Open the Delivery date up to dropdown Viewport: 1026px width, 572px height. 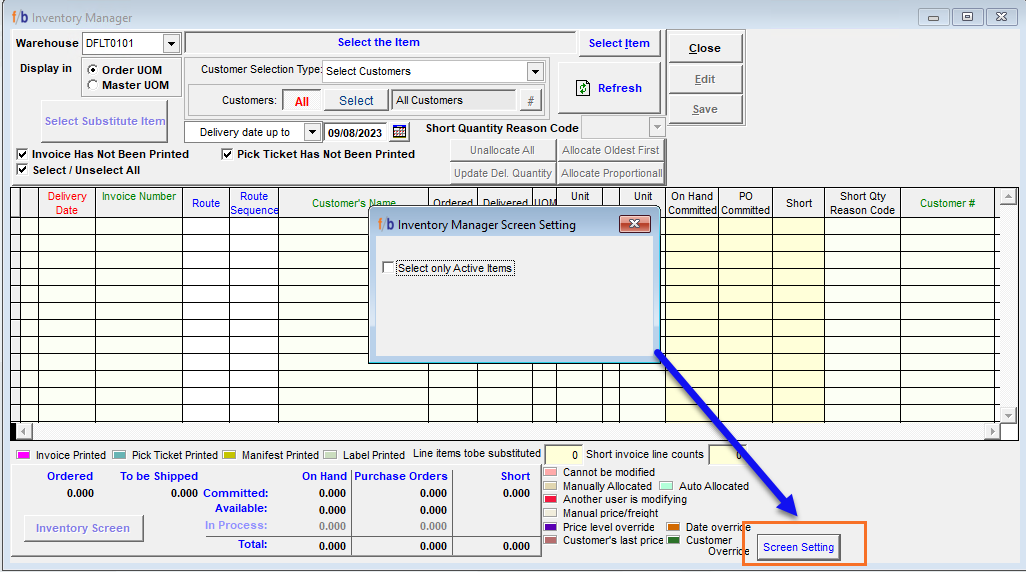point(311,132)
